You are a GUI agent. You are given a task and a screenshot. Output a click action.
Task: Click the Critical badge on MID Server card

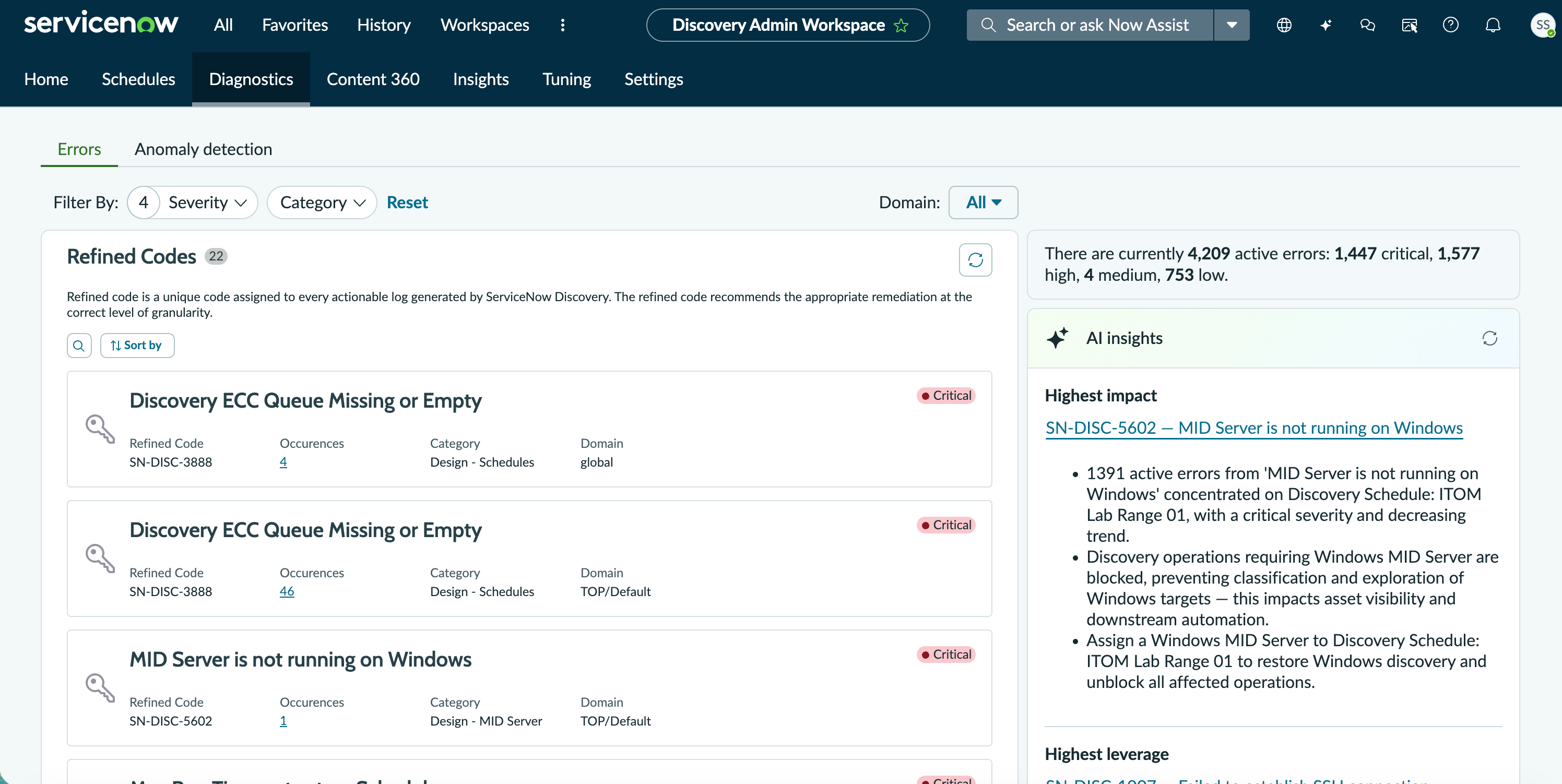[946, 654]
